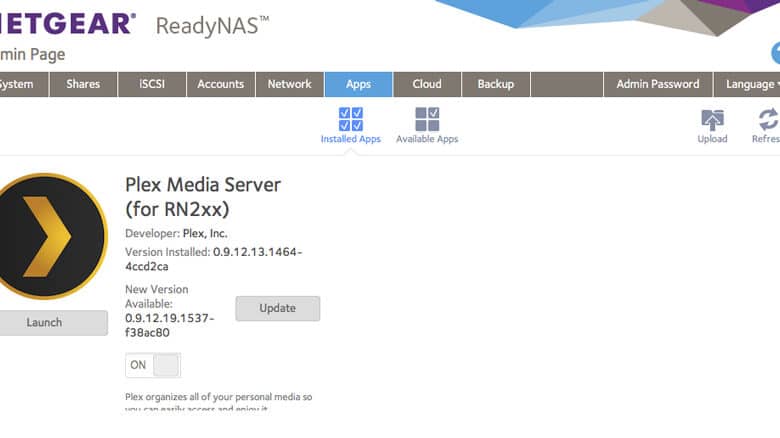The height and width of the screenshot is (438, 780).
Task: Open the Installed Apps view
Action: click(351, 126)
